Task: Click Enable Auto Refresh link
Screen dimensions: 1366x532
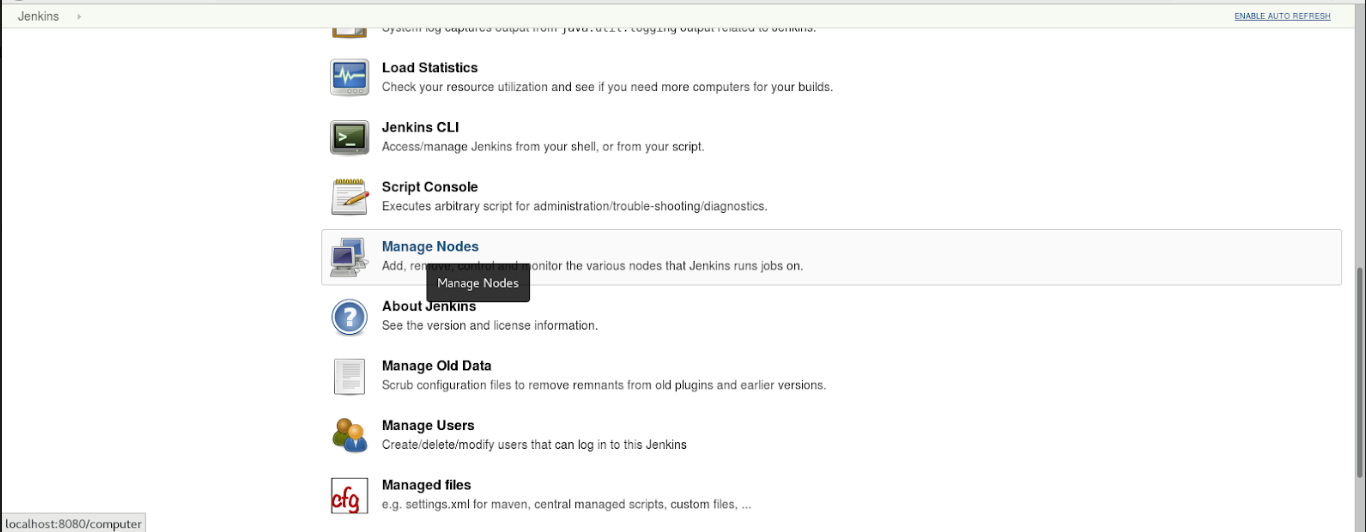Action: (x=1282, y=16)
